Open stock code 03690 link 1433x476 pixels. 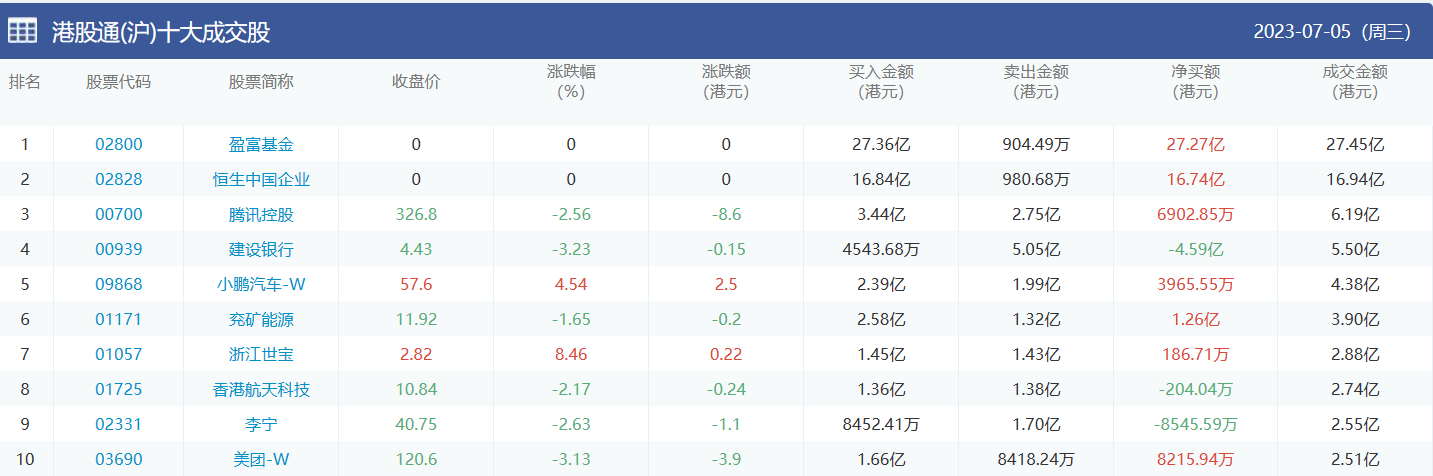[x=119, y=459]
